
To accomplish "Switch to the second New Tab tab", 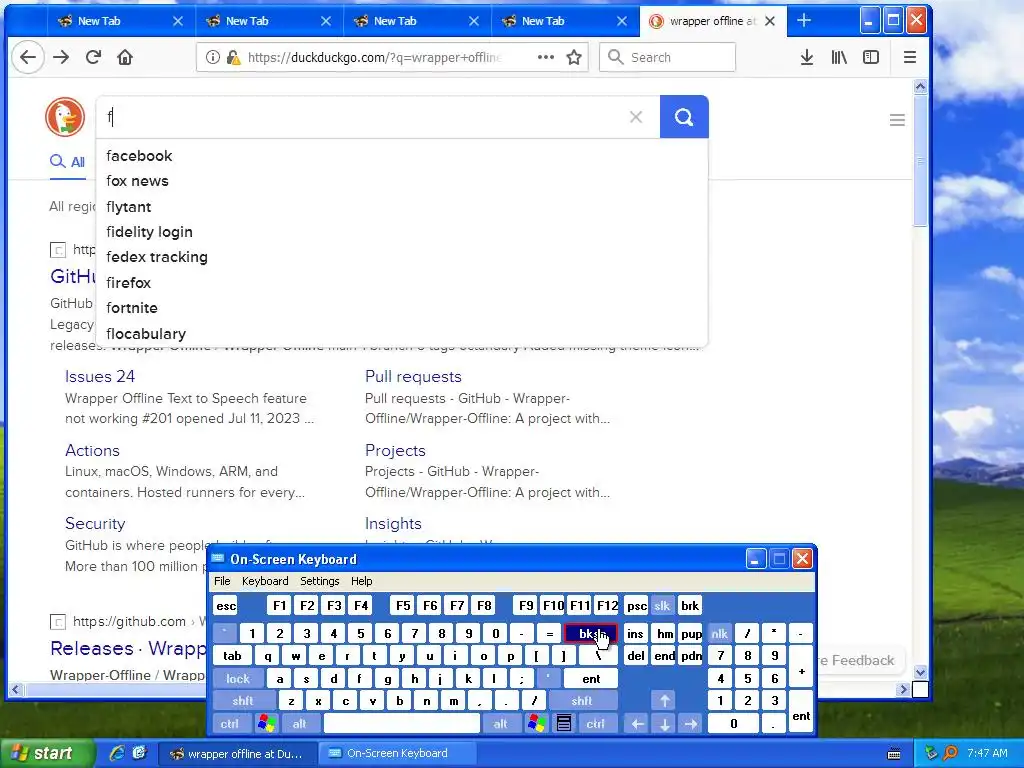I will tap(269, 21).
